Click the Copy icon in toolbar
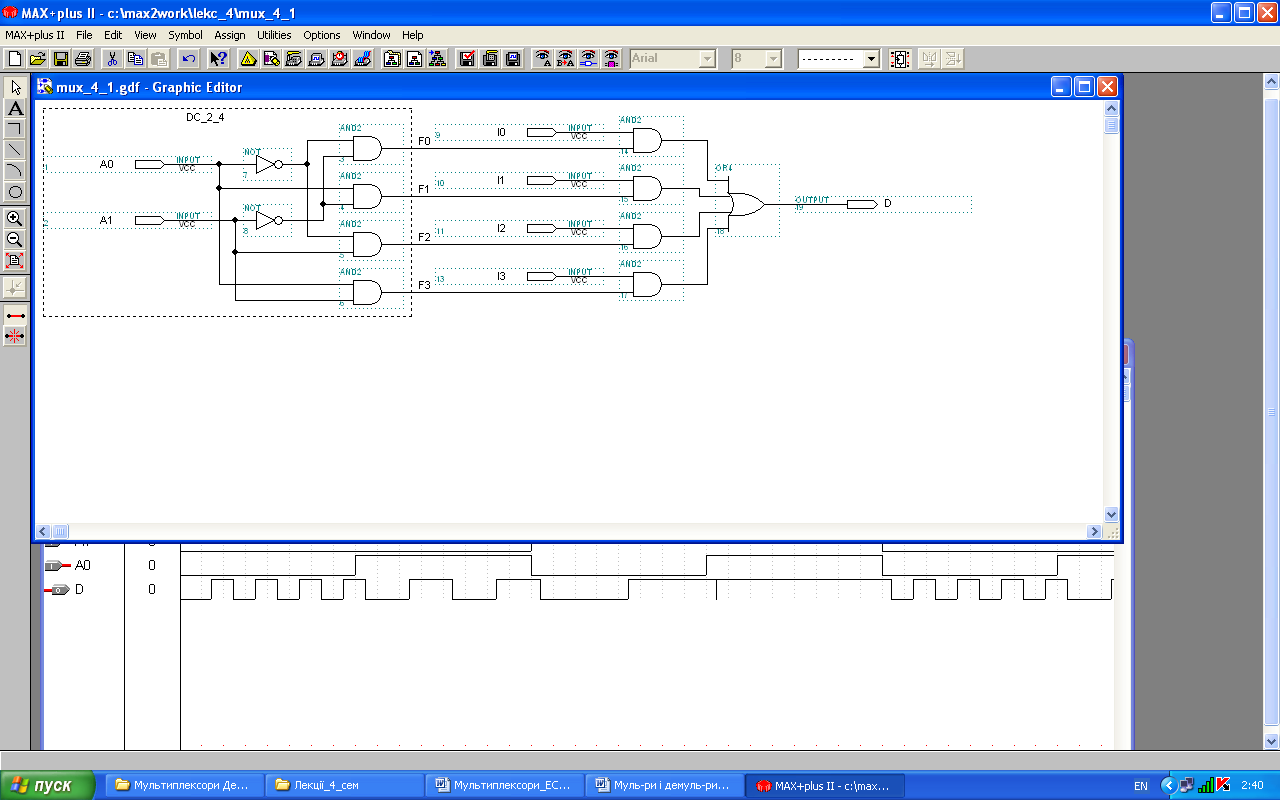1280x800 pixels. click(135, 59)
